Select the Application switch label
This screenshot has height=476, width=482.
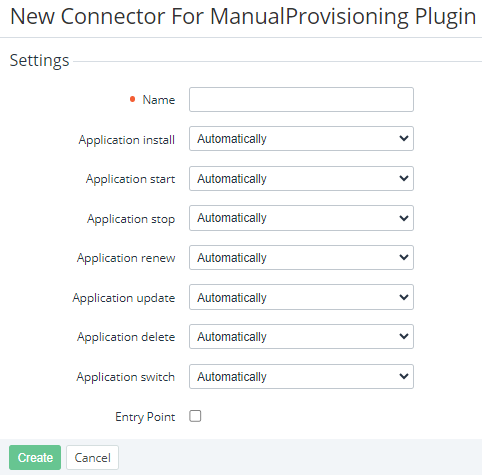click(x=126, y=377)
